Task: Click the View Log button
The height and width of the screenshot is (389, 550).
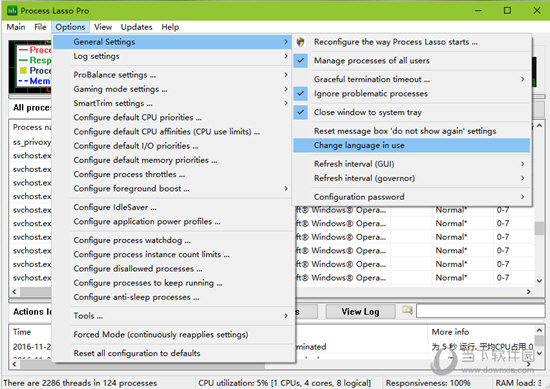Action: click(360, 311)
